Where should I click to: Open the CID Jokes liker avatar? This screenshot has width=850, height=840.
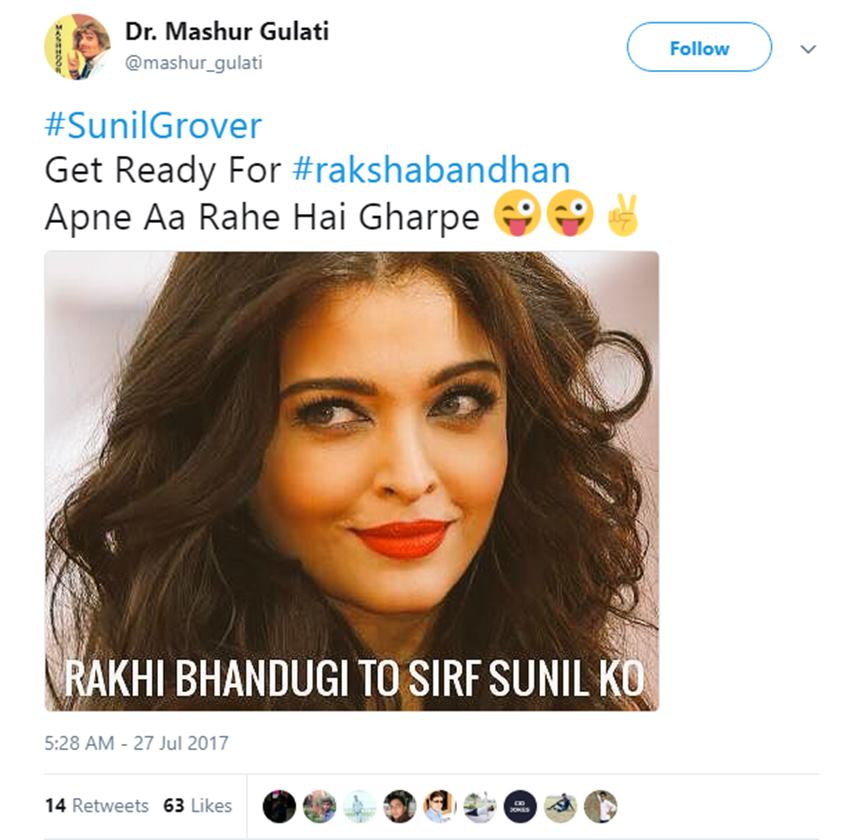tap(520, 806)
